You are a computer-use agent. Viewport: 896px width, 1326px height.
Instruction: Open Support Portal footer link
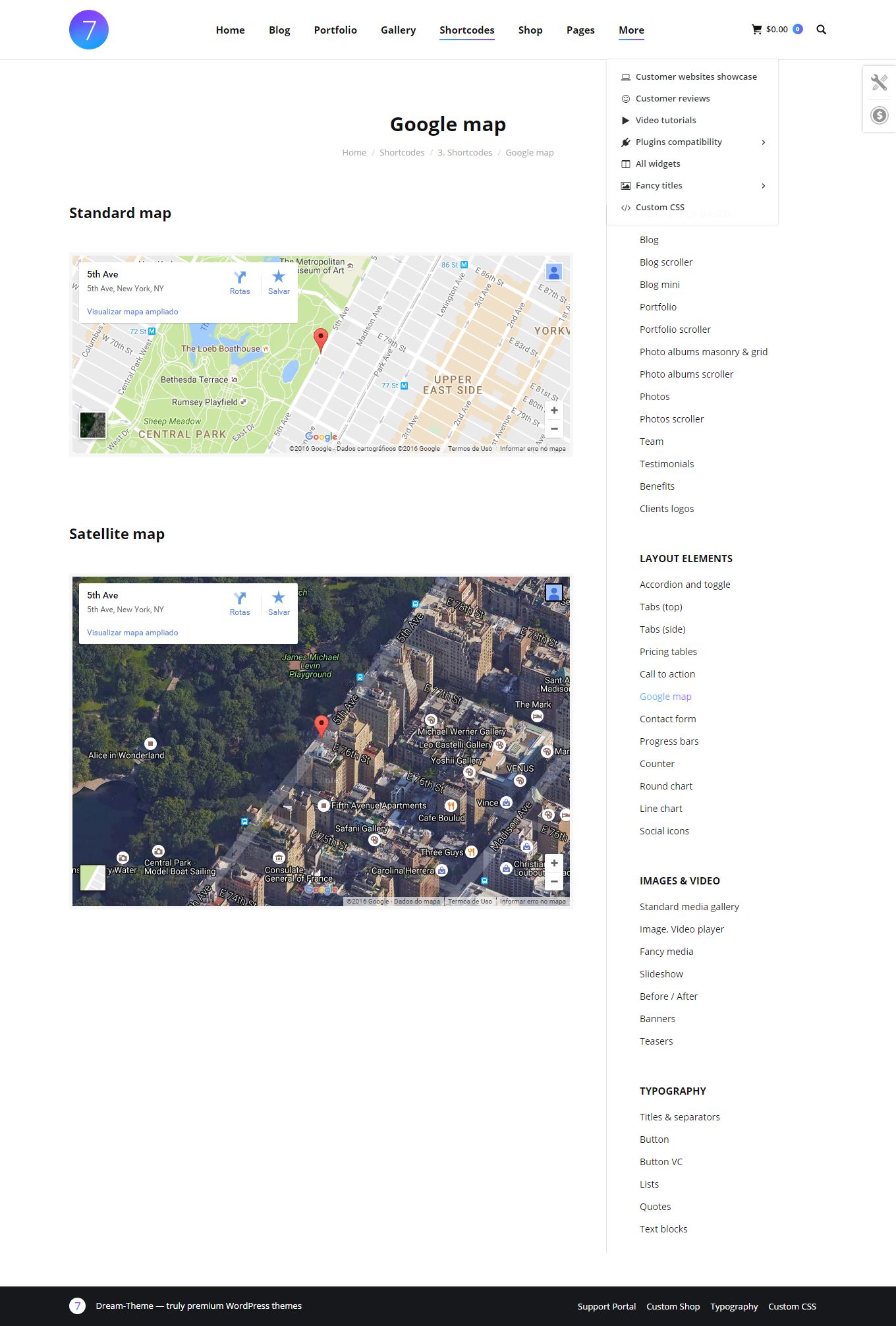click(x=607, y=1306)
